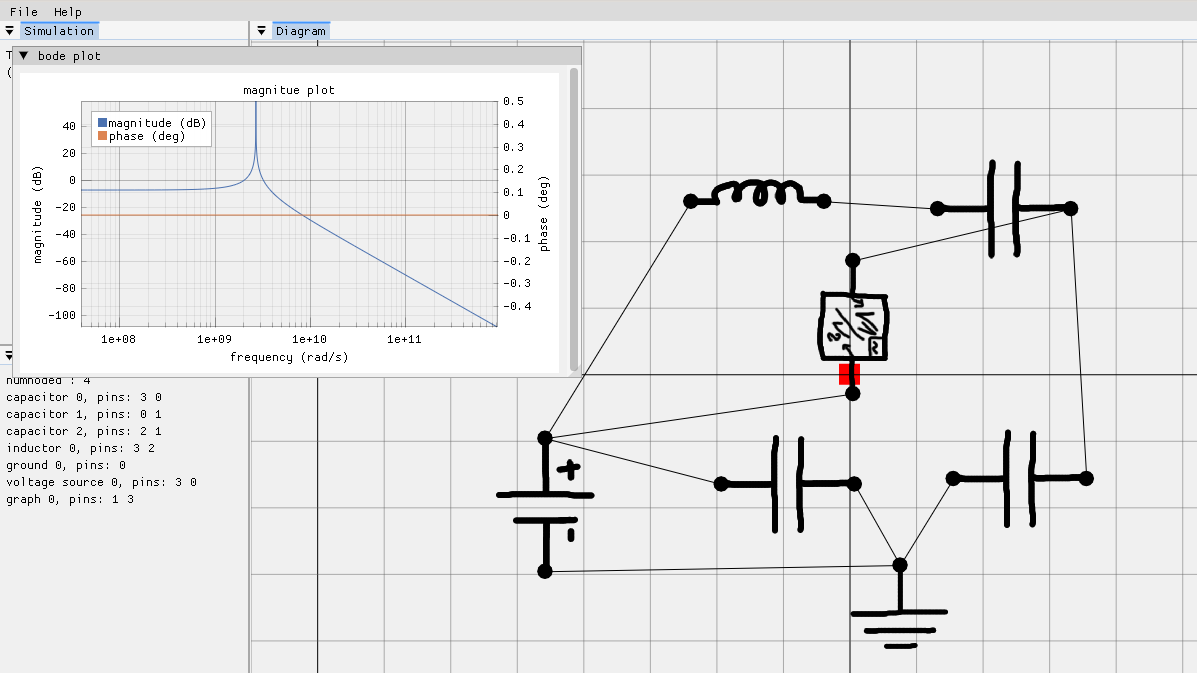Click the bottom right capacitor's right pin

tap(1087, 478)
